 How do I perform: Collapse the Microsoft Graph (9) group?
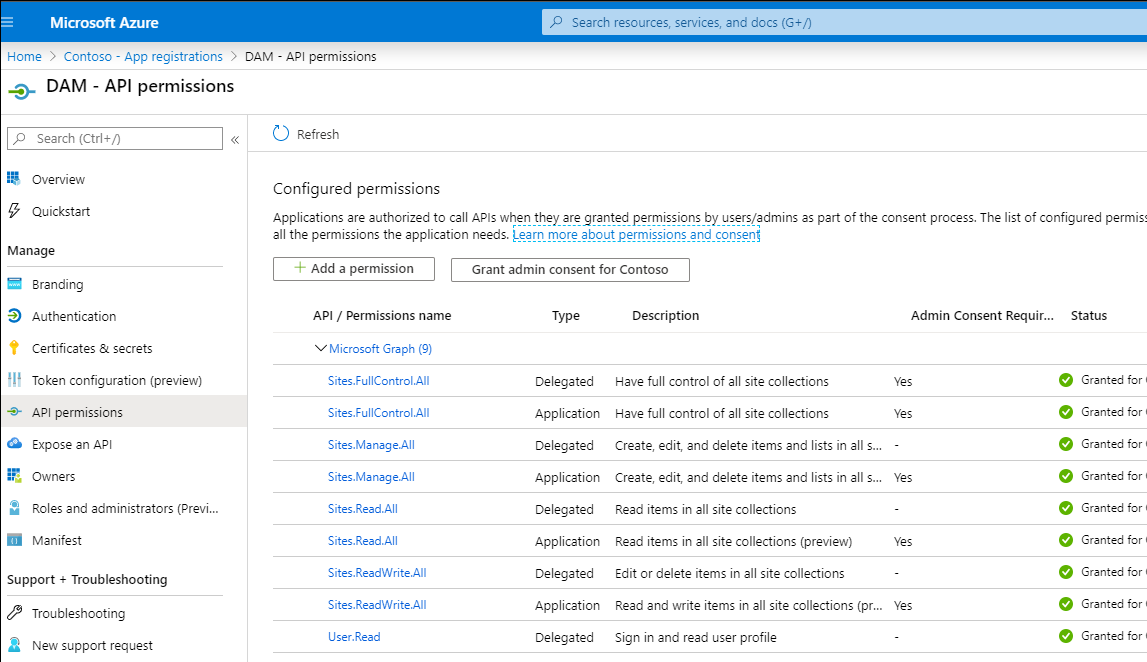click(320, 348)
